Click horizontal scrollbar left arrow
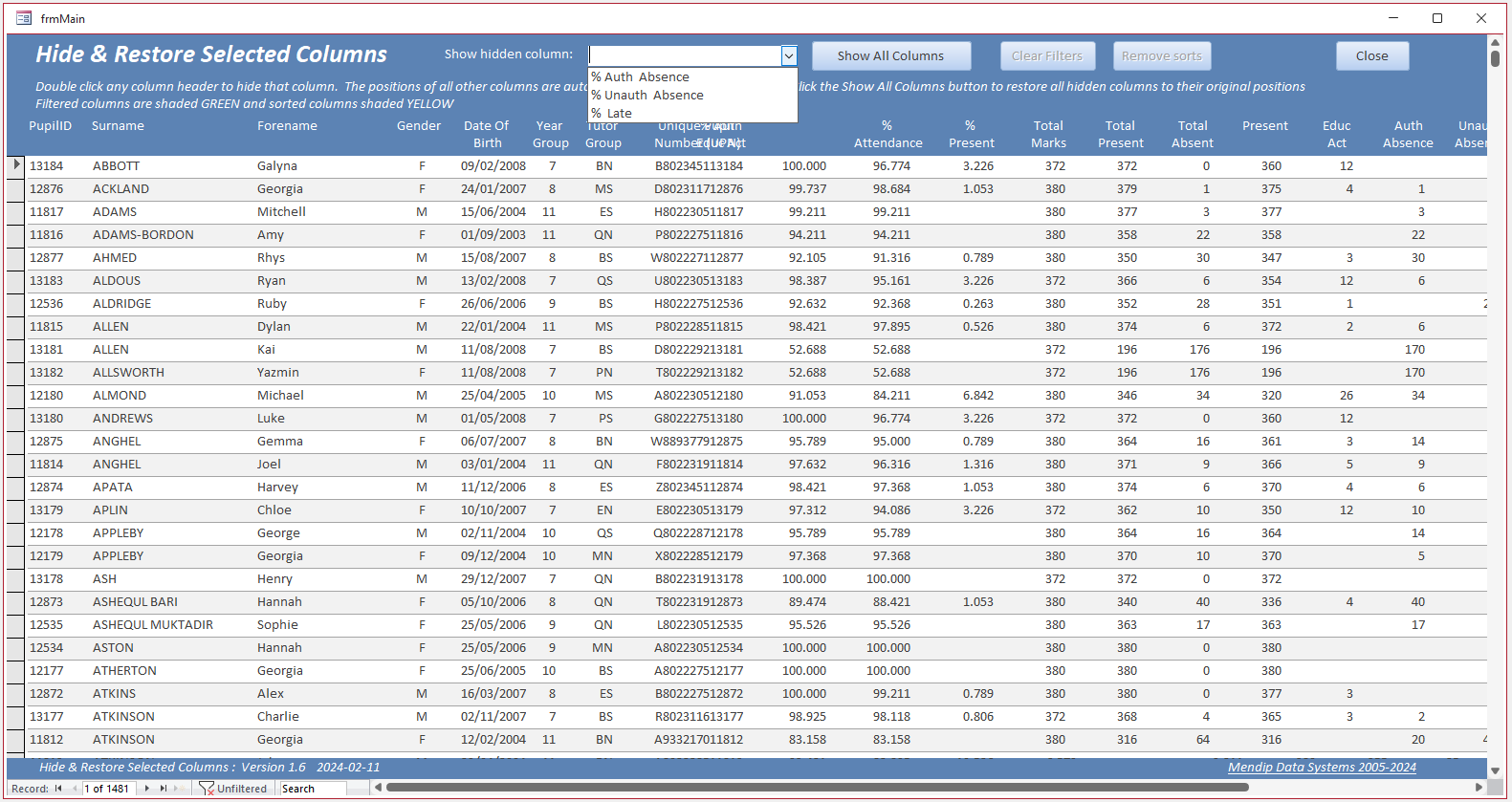 coord(378,788)
